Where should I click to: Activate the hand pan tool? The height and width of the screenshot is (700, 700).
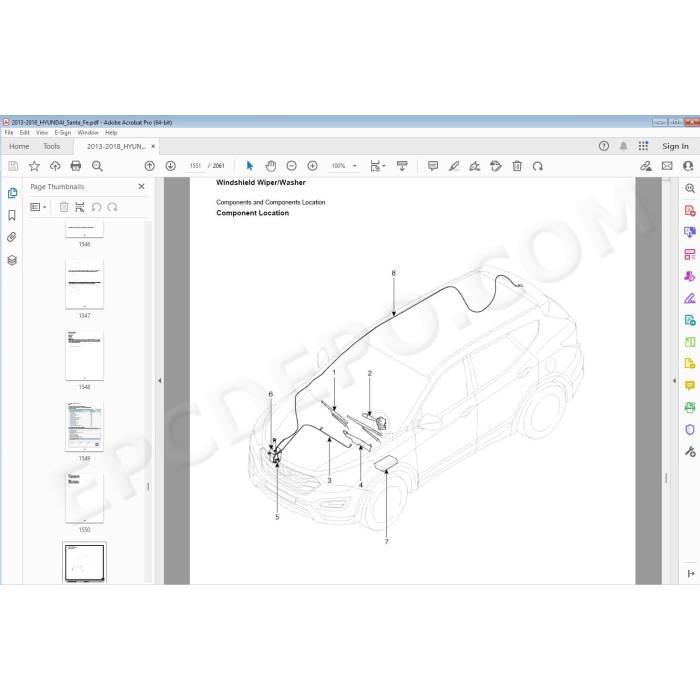271,166
